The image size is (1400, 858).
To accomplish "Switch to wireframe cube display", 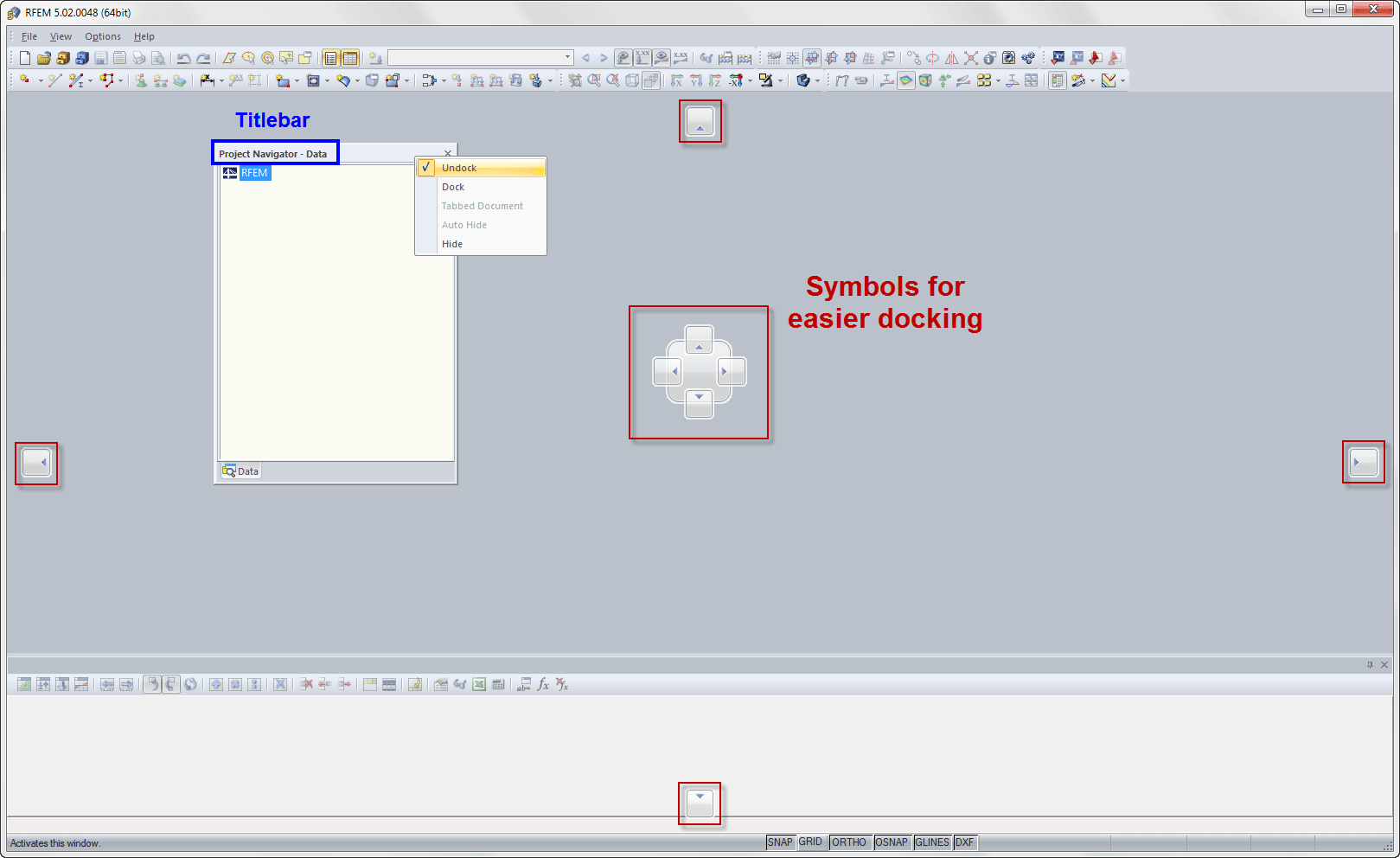I will (x=632, y=80).
